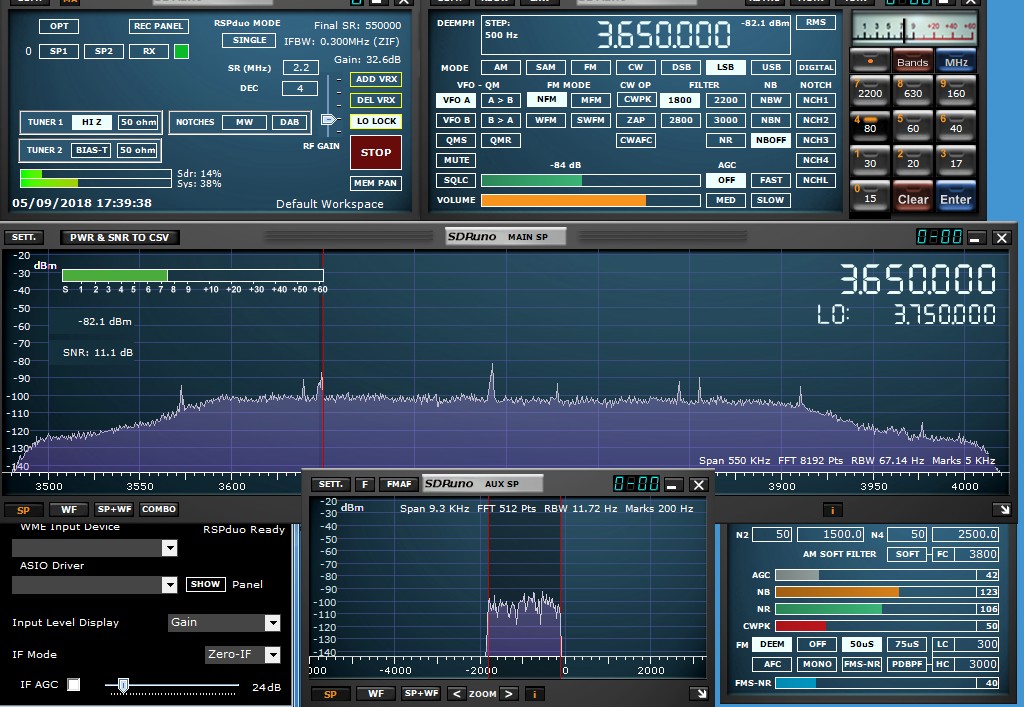Select the 30 m band key

pos(870,160)
